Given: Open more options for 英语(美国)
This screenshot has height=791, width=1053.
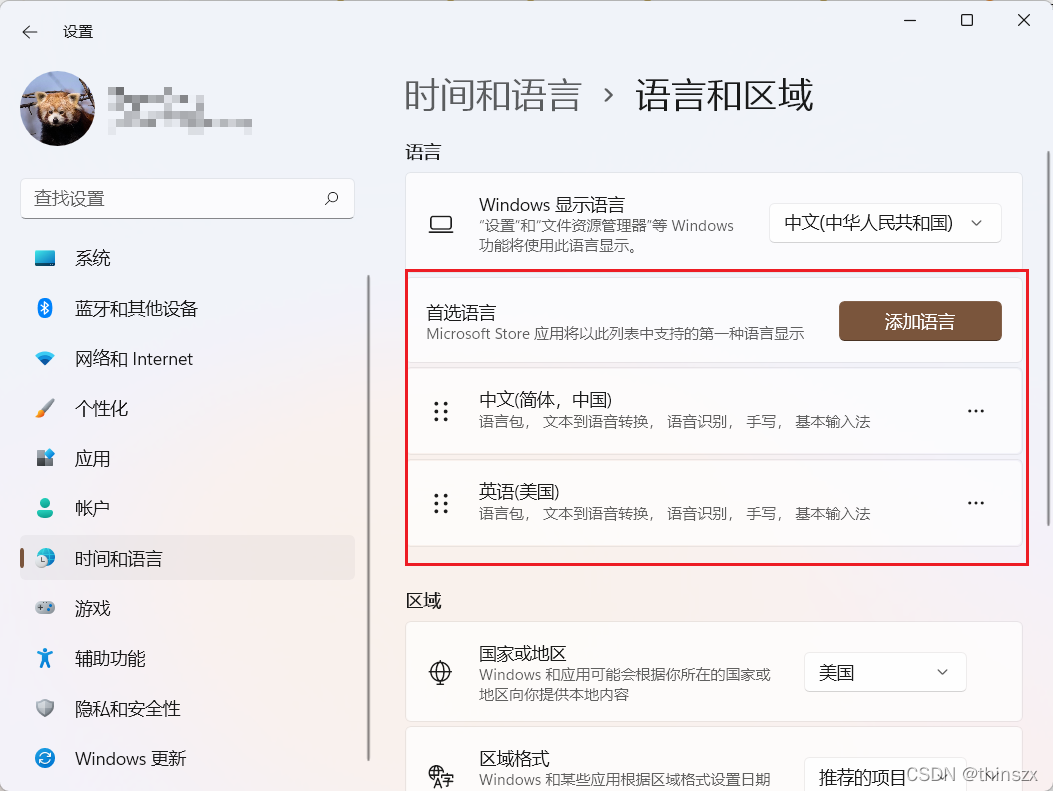Looking at the screenshot, I should click(x=975, y=503).
